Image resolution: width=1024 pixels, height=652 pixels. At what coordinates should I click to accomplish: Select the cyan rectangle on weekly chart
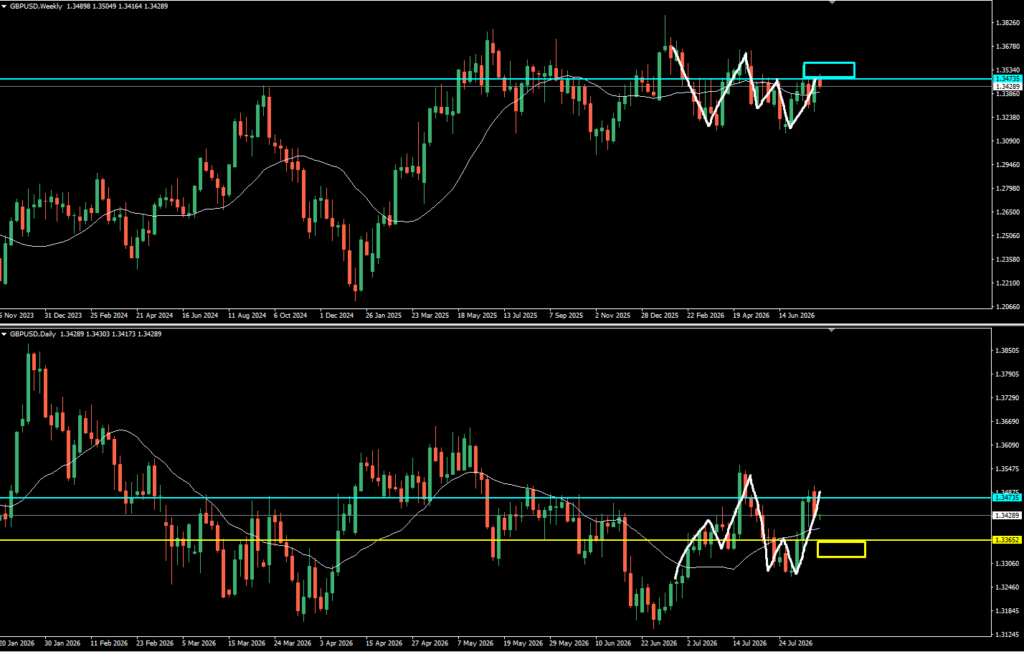coord(829,70)
